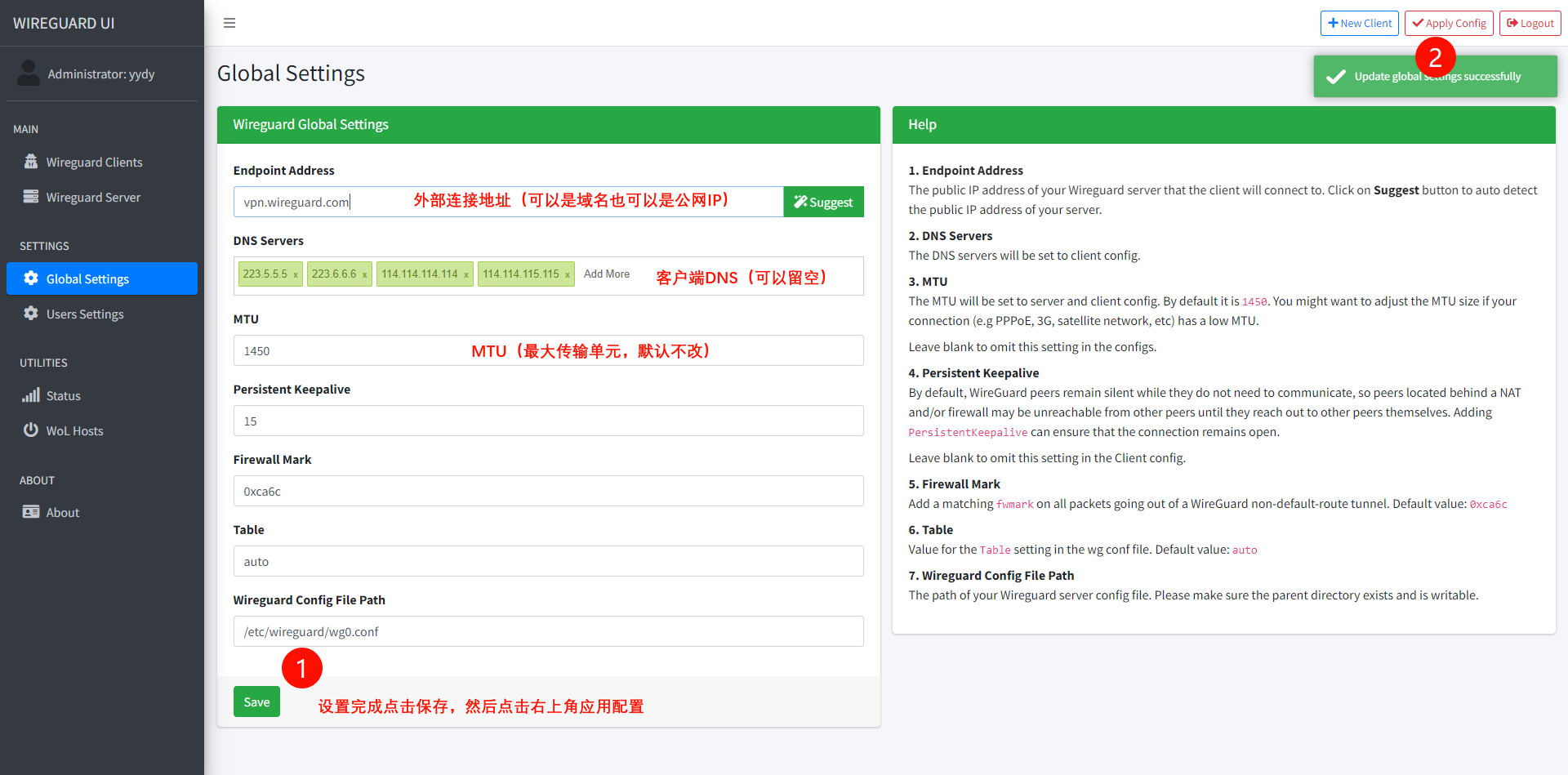Open the About page
This screenshot has width=1568, height=775.
102,512
